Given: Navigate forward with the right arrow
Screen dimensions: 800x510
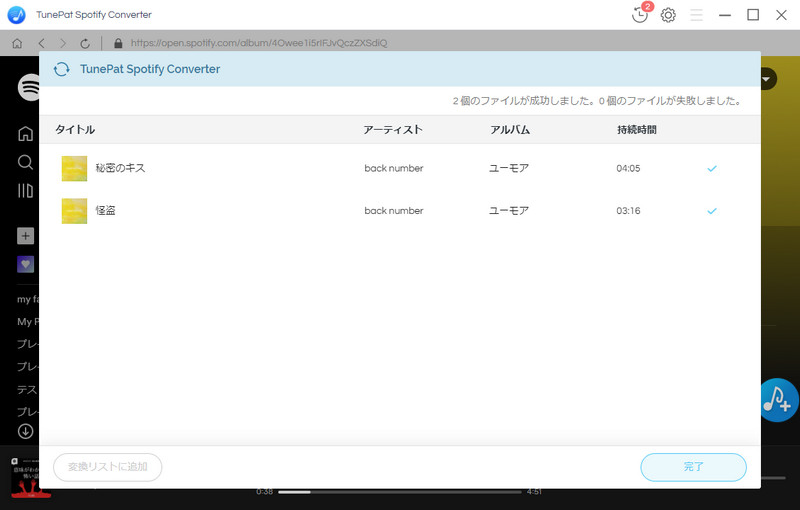Looking at the screenshot, I should point(63,43).
